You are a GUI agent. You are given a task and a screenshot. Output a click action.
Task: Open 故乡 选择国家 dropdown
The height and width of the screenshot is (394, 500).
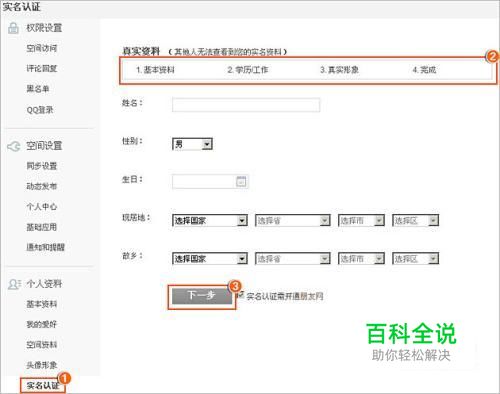(210, 258)
